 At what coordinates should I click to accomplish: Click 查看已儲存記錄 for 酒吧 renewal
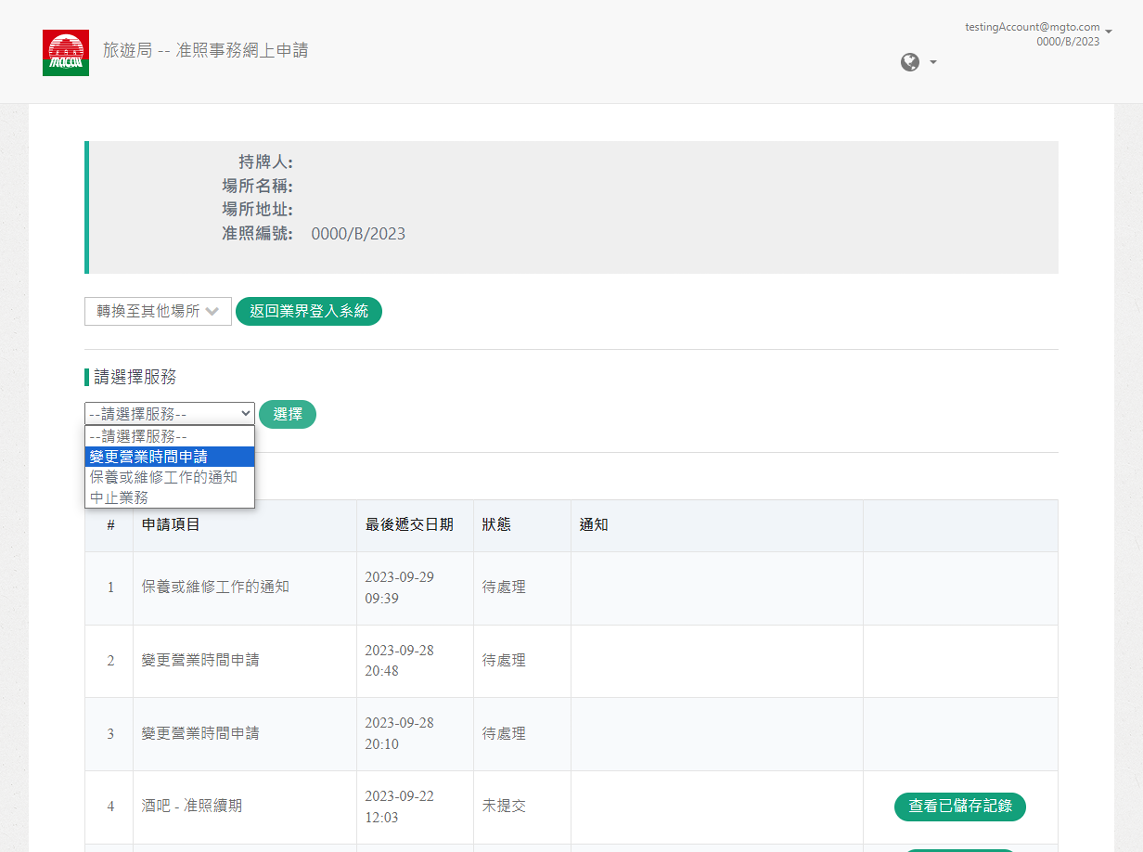[x=959, y=806]
